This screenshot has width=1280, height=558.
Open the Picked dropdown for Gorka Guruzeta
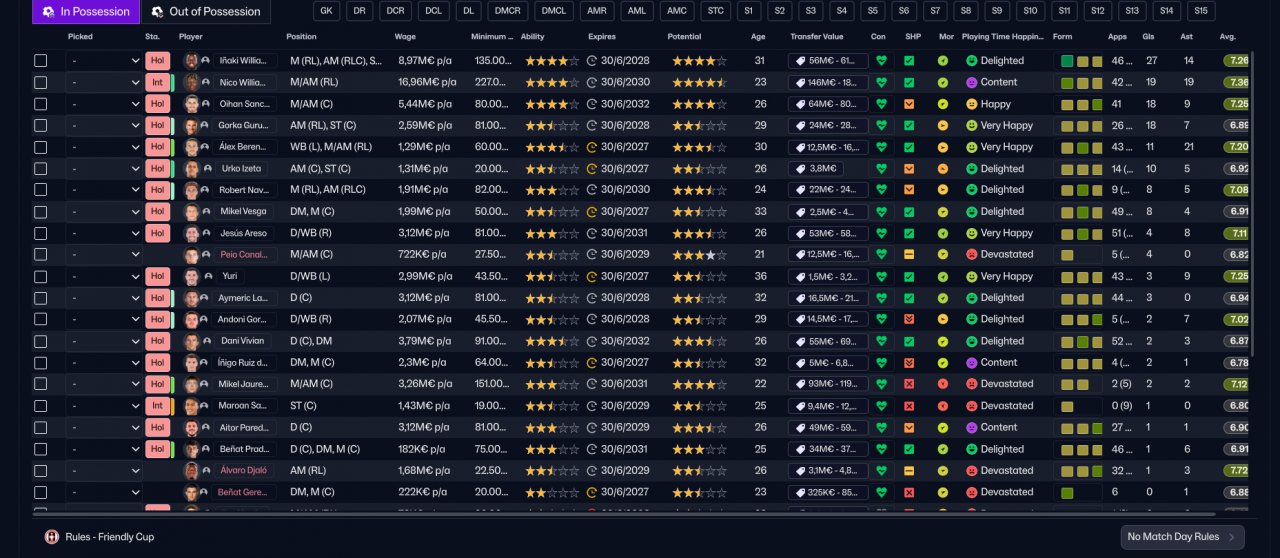pyautogui.click(x=105, y=126)
